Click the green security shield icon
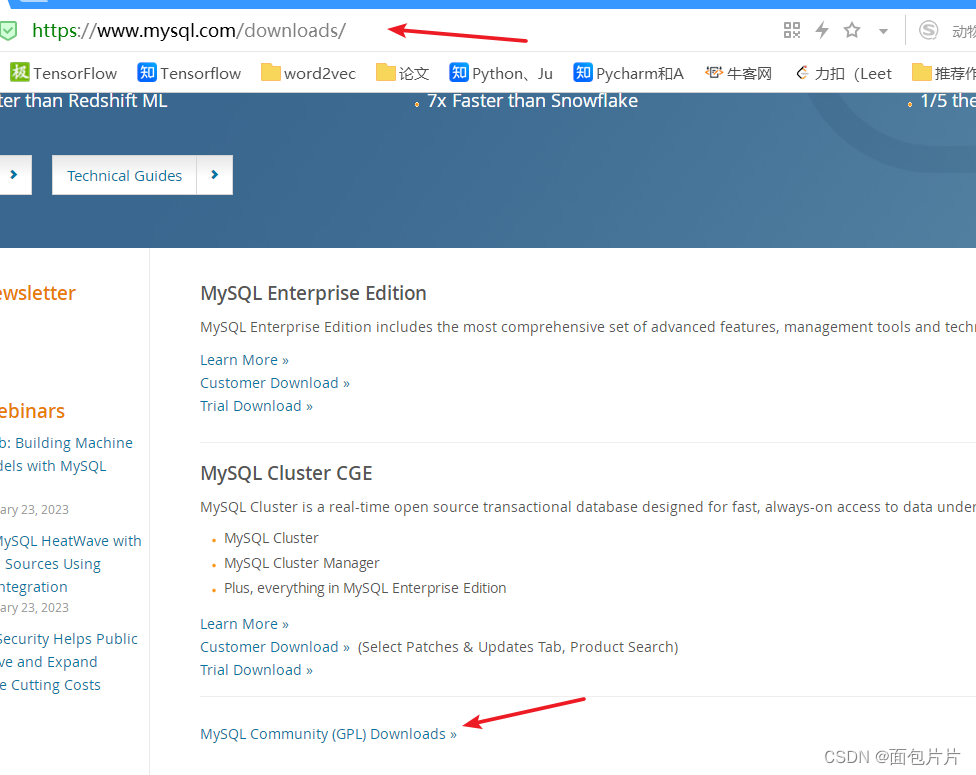The image size is (976, 775). click(x=8, y=31)
